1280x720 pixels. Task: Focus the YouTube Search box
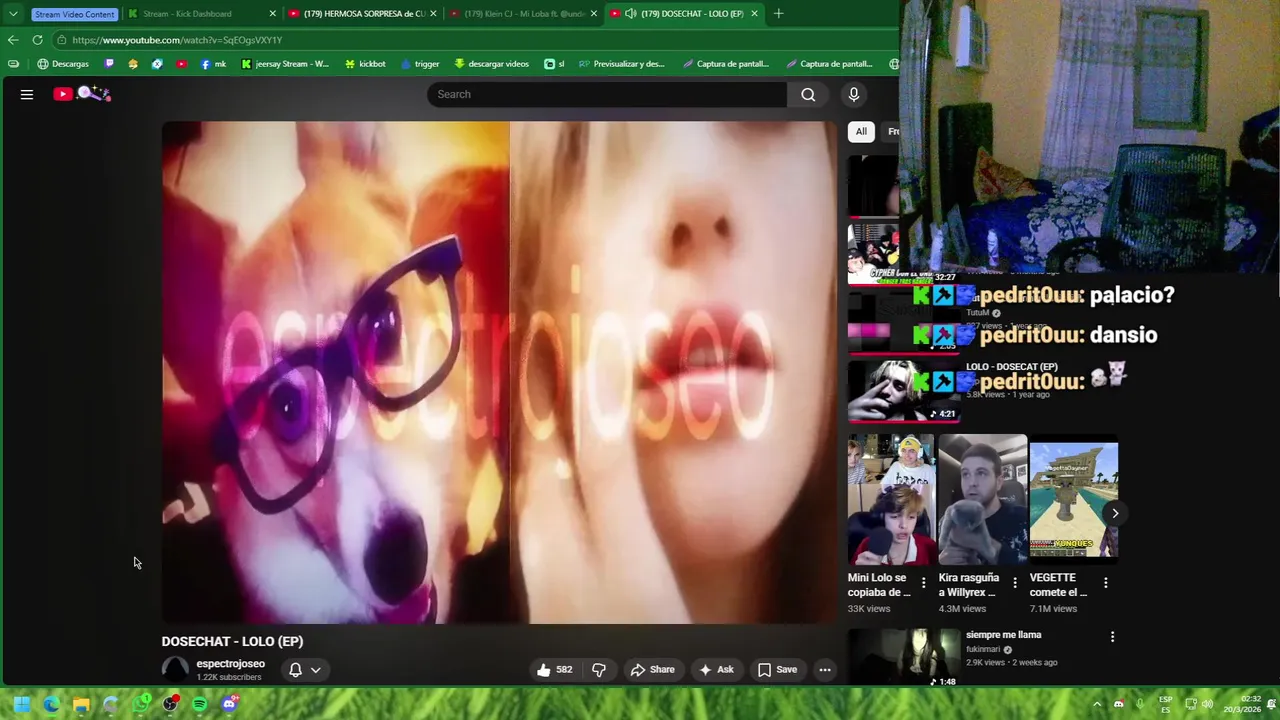(607, 94)
